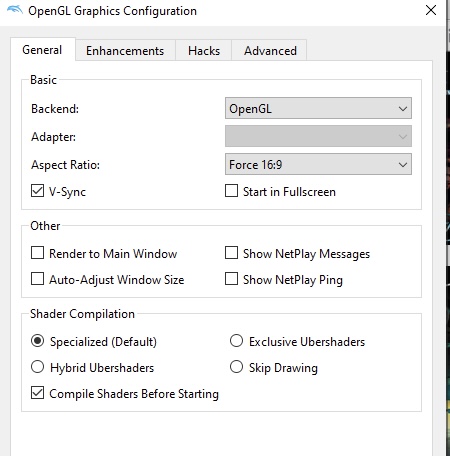Click the disabled Adapter dropdown

(x=318, y=136)
